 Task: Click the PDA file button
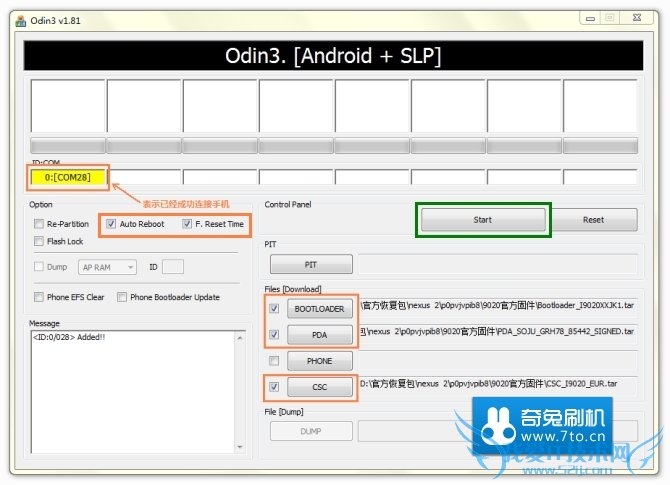coord(320,335)
